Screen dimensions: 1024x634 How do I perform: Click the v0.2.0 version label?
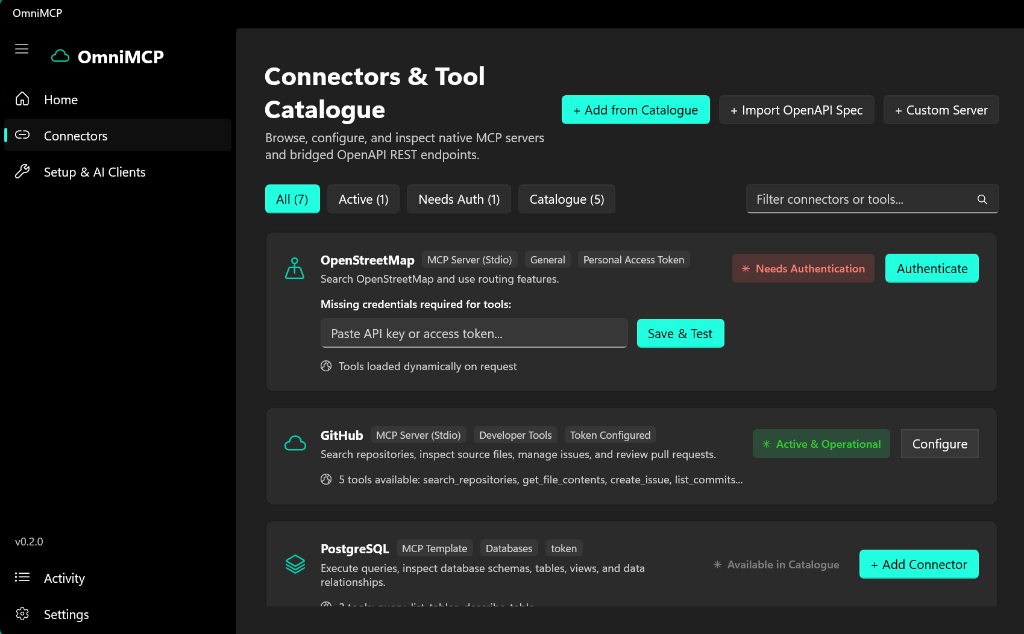point(29,542)
